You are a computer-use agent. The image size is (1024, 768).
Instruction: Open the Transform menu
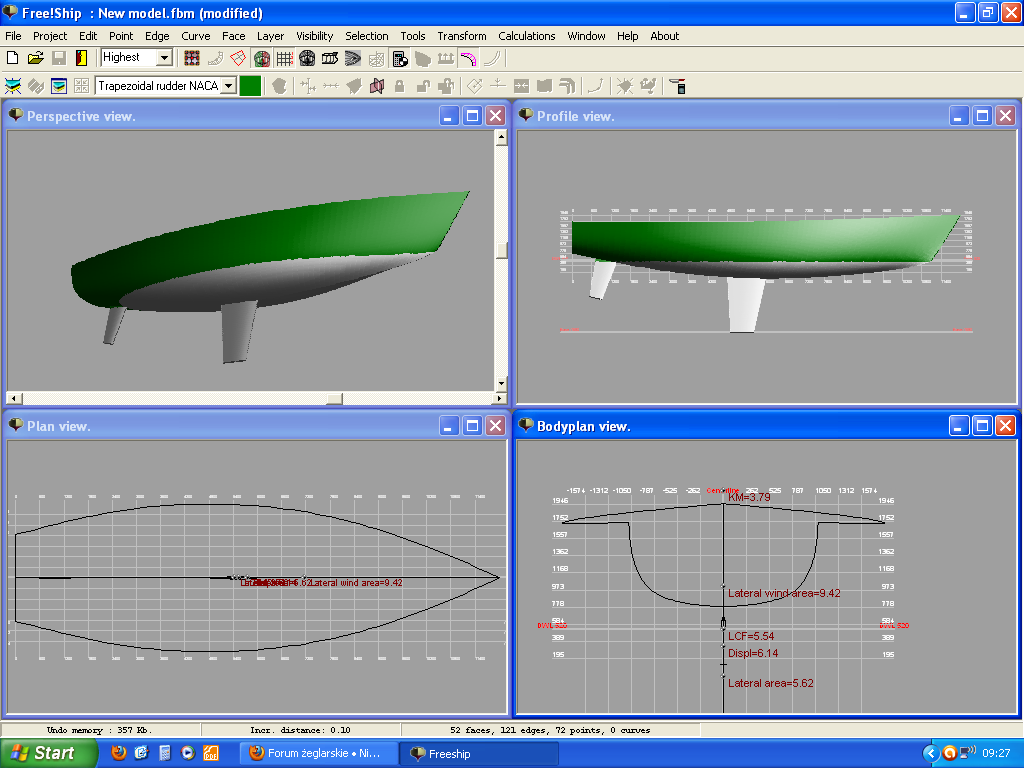pyautogui.click(x=462, y=36)
